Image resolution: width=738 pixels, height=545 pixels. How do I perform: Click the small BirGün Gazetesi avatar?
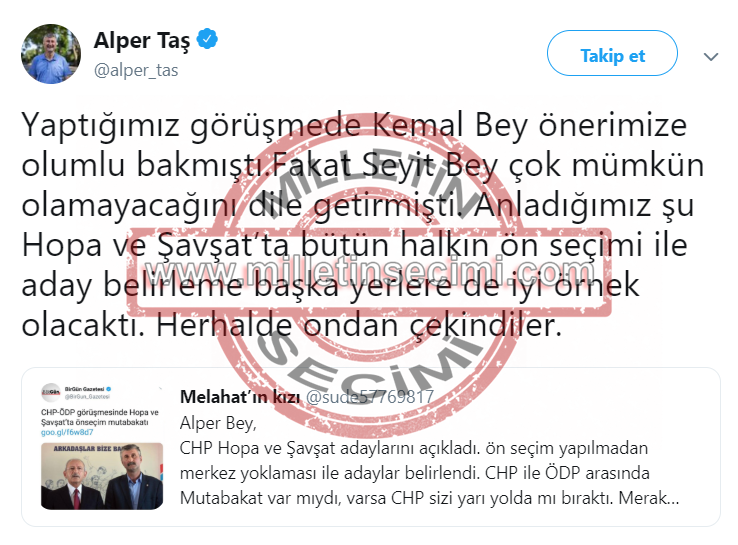[51, 393]
